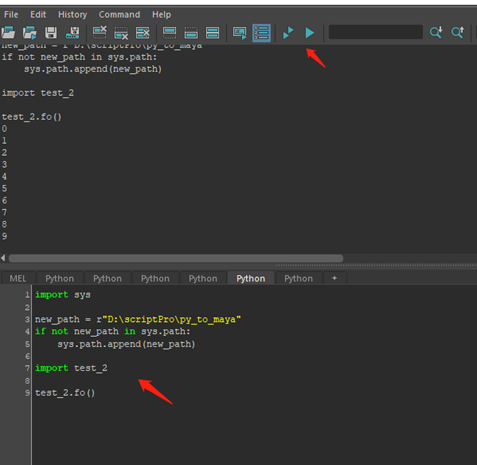477x465 pixels.
Task: Click the Show History pane icon
Action: 169,33
